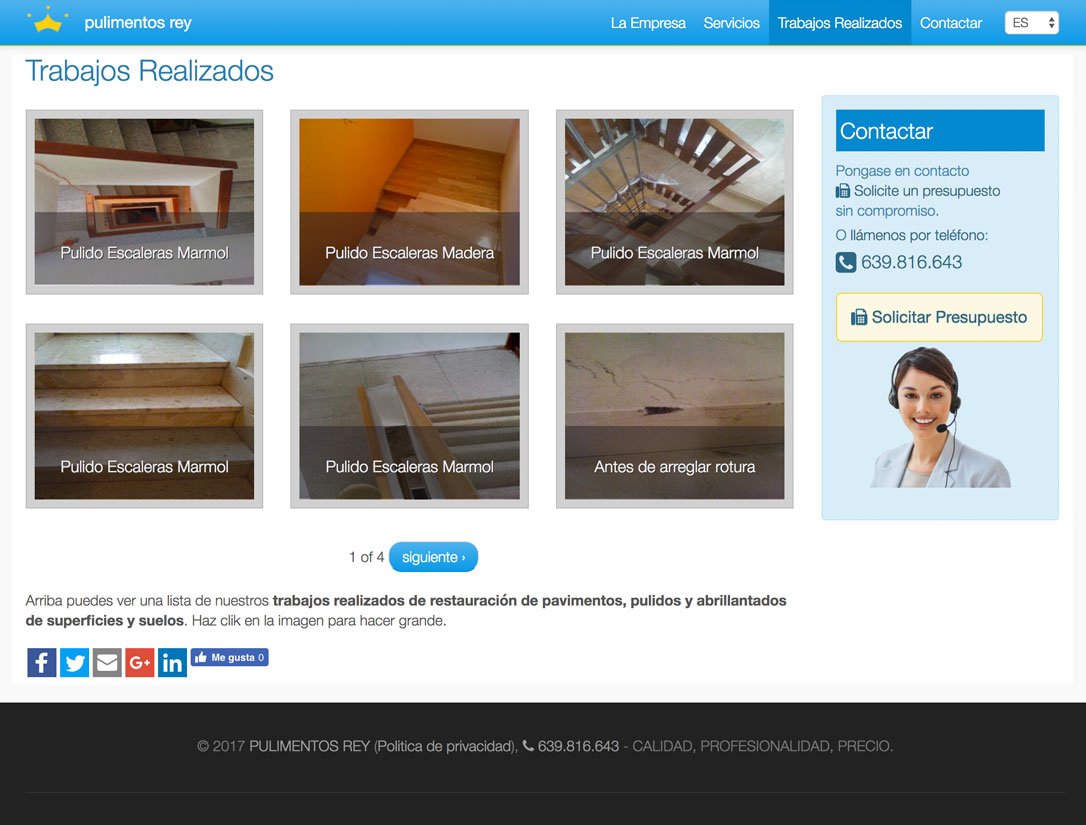Click phone icon beside 639.816.643 in sidebar
1086x825 pixels.
(846, 263)
